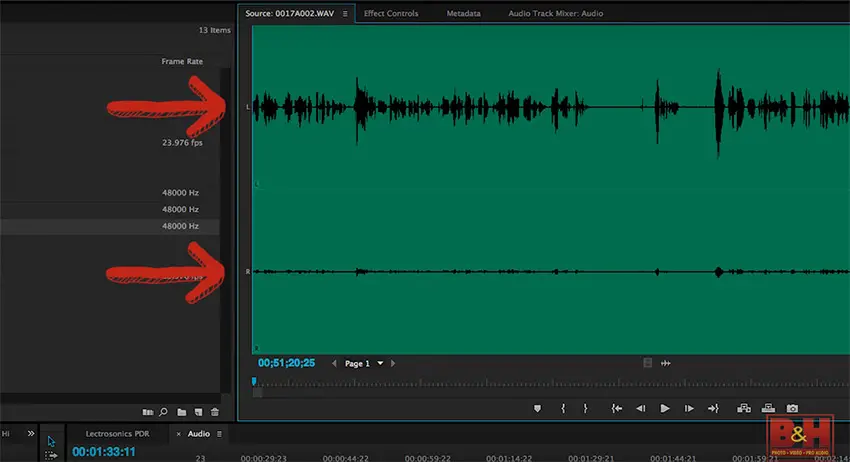850x462 pixels.
Task: Click the Mark Out bracket button
Action: (585, 408)
